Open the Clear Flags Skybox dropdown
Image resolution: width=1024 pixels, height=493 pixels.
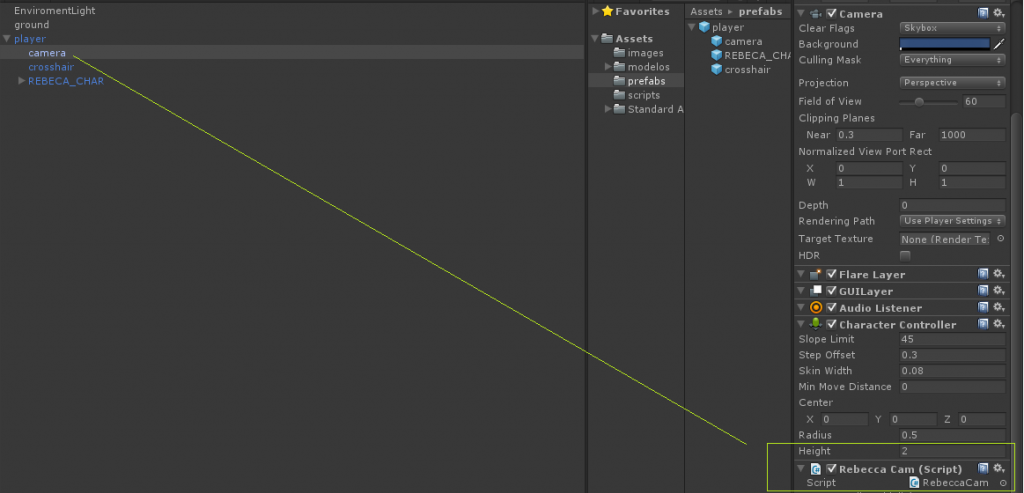(952, 28)
